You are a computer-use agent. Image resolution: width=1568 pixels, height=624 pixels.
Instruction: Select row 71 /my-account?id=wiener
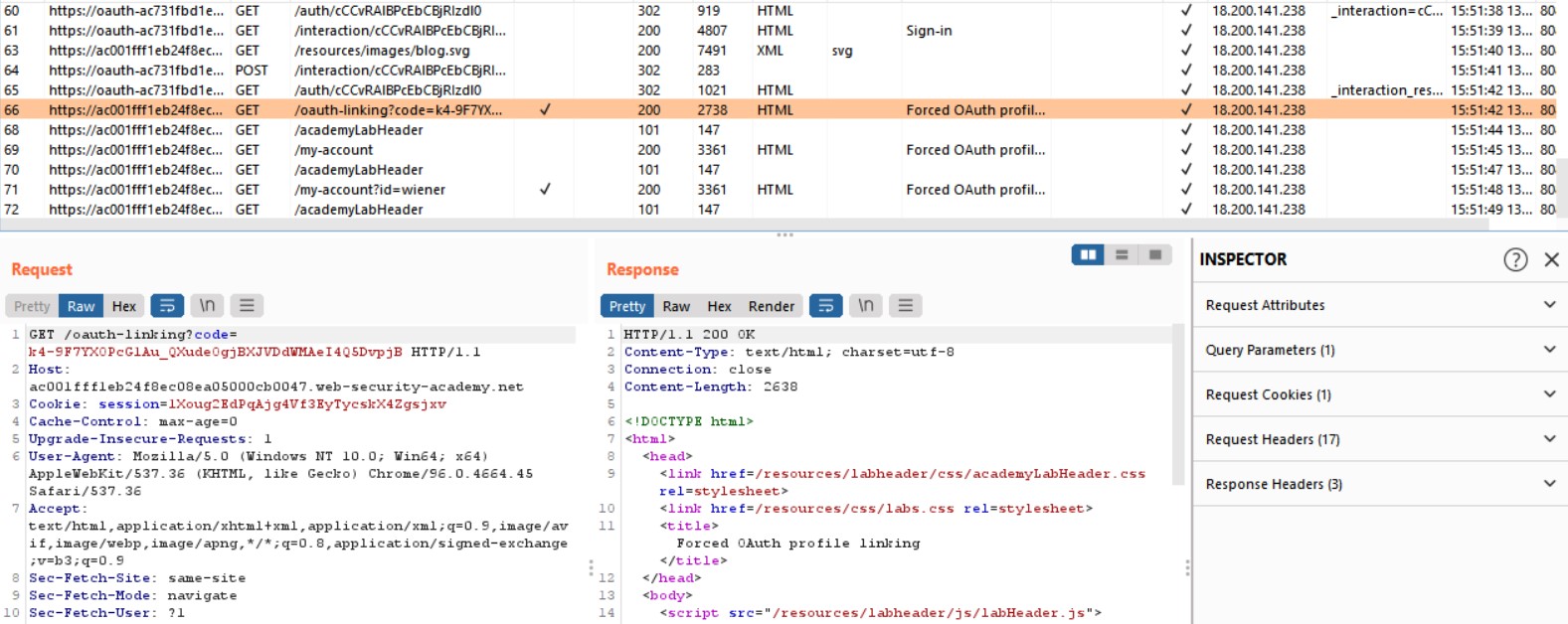[x=779, y=190]
